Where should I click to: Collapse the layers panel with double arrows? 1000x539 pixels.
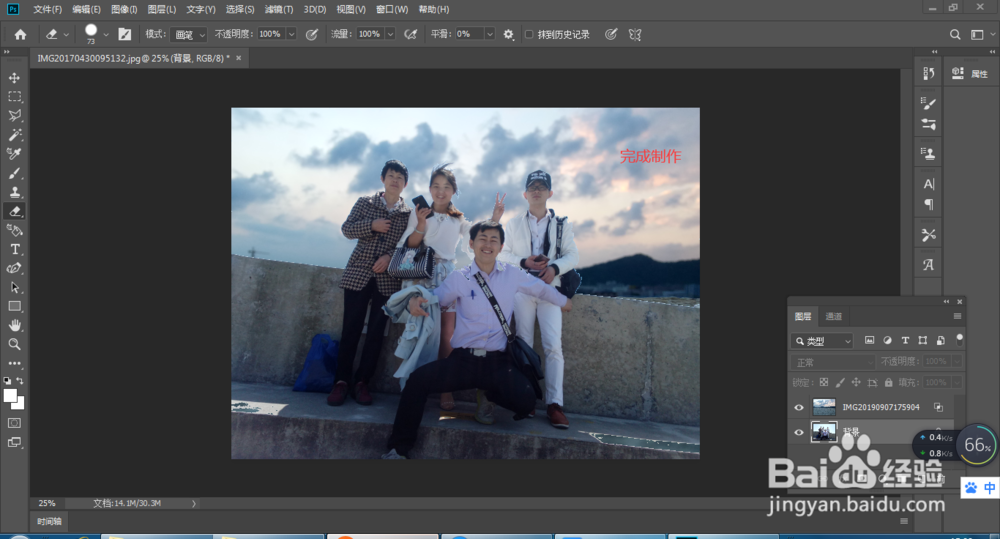946,302
